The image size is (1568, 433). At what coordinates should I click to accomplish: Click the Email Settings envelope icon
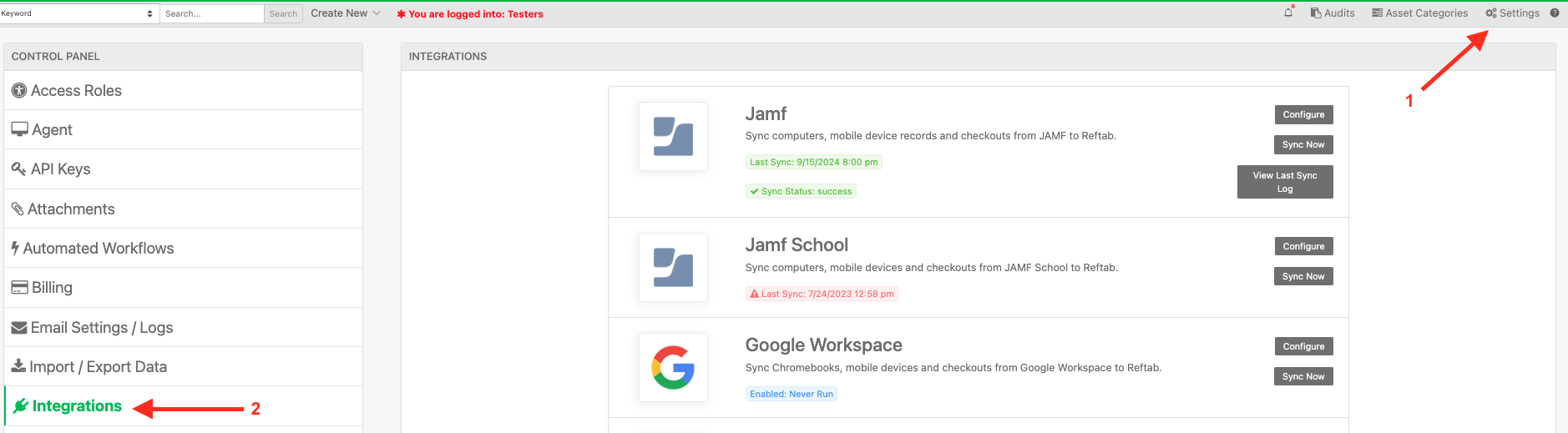tap(19, 328)
